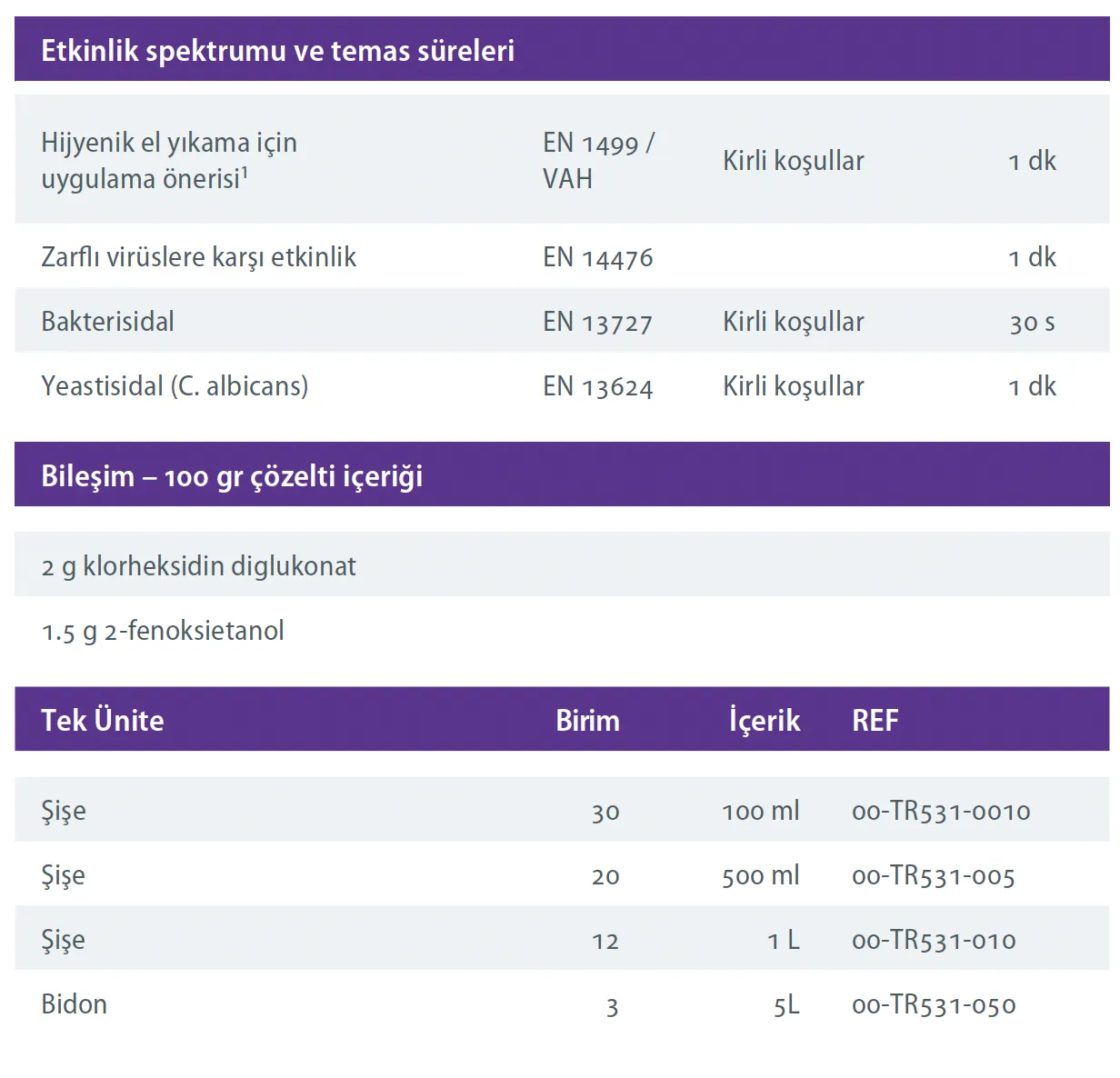Click the EN 13727 standard text
Screen dimensions: 1120x1078
tap(597, 323)
